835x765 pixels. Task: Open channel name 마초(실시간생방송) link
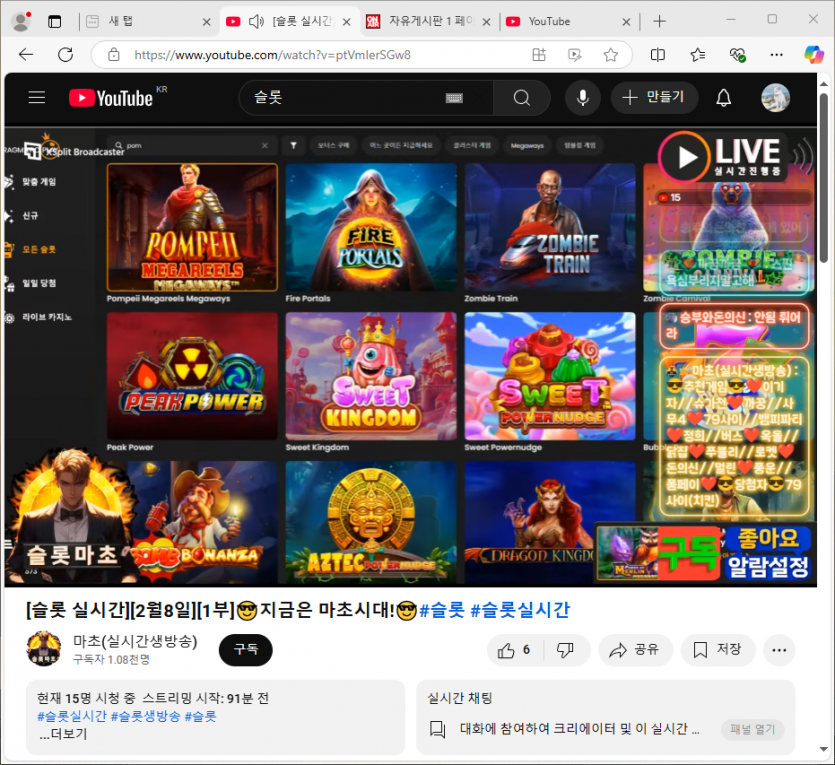point(135,641)
